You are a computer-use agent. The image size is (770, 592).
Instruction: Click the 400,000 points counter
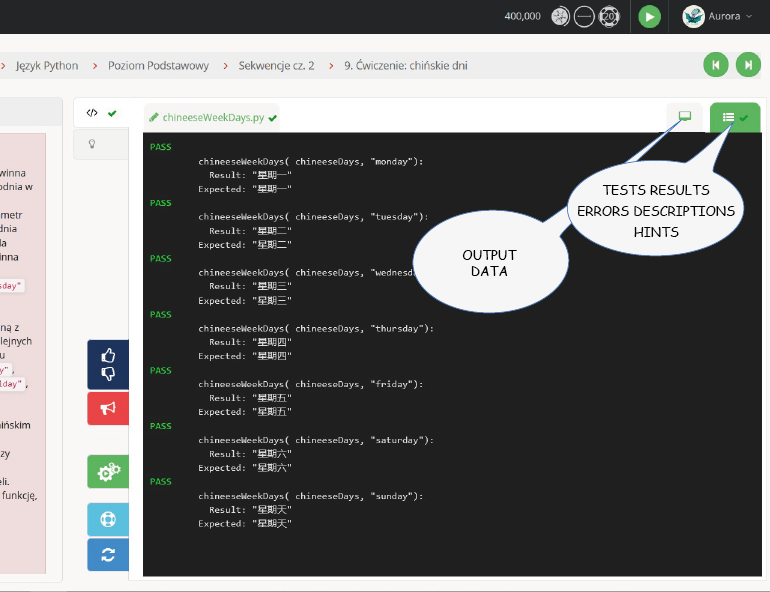pyautogui.click(x=522, y=16)
